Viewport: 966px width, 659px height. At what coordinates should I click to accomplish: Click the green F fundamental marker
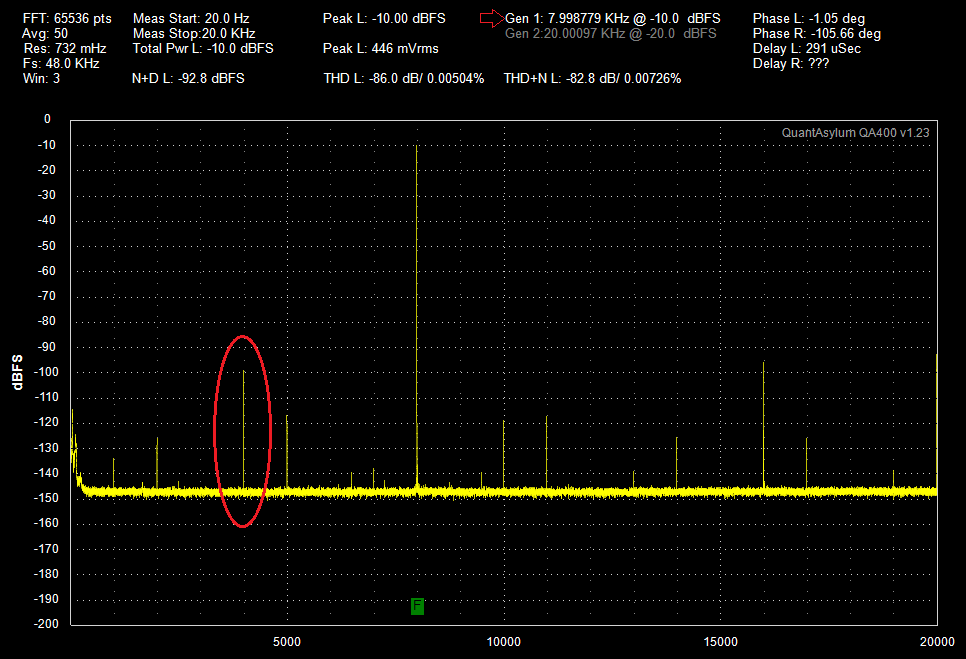click(417, 606)
